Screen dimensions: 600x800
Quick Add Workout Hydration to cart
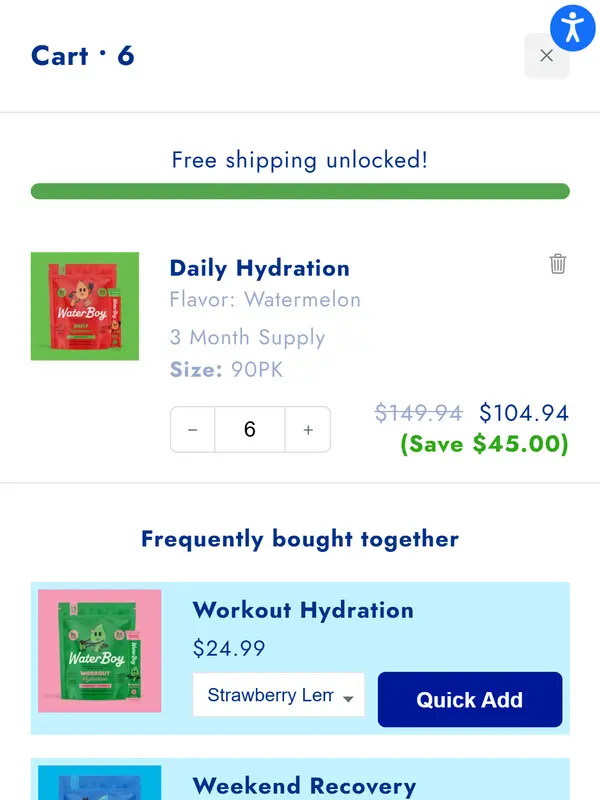pyautogui.click(x=469, y=700)
